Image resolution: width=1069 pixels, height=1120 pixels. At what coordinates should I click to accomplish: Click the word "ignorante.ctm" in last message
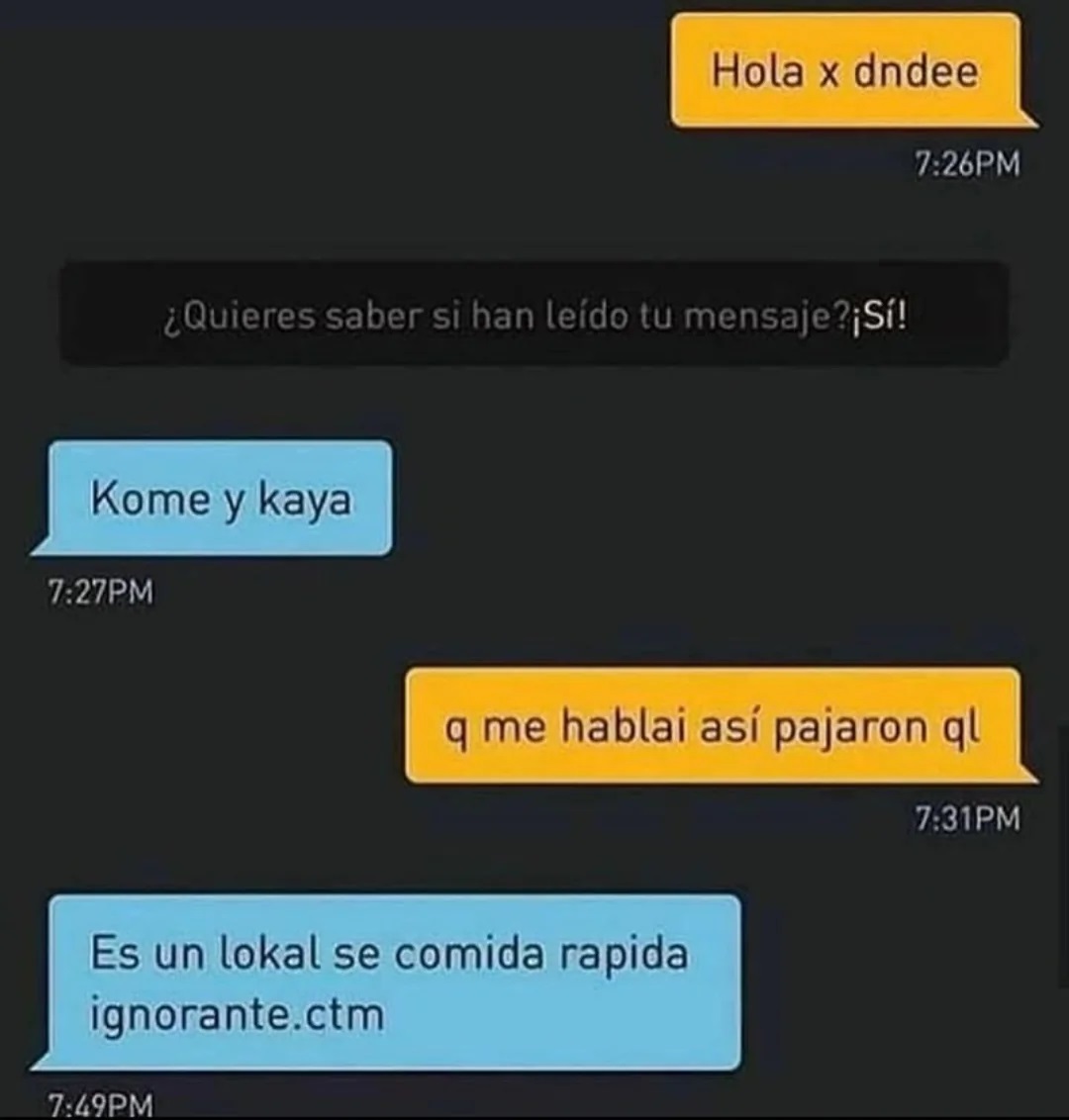238,1014
